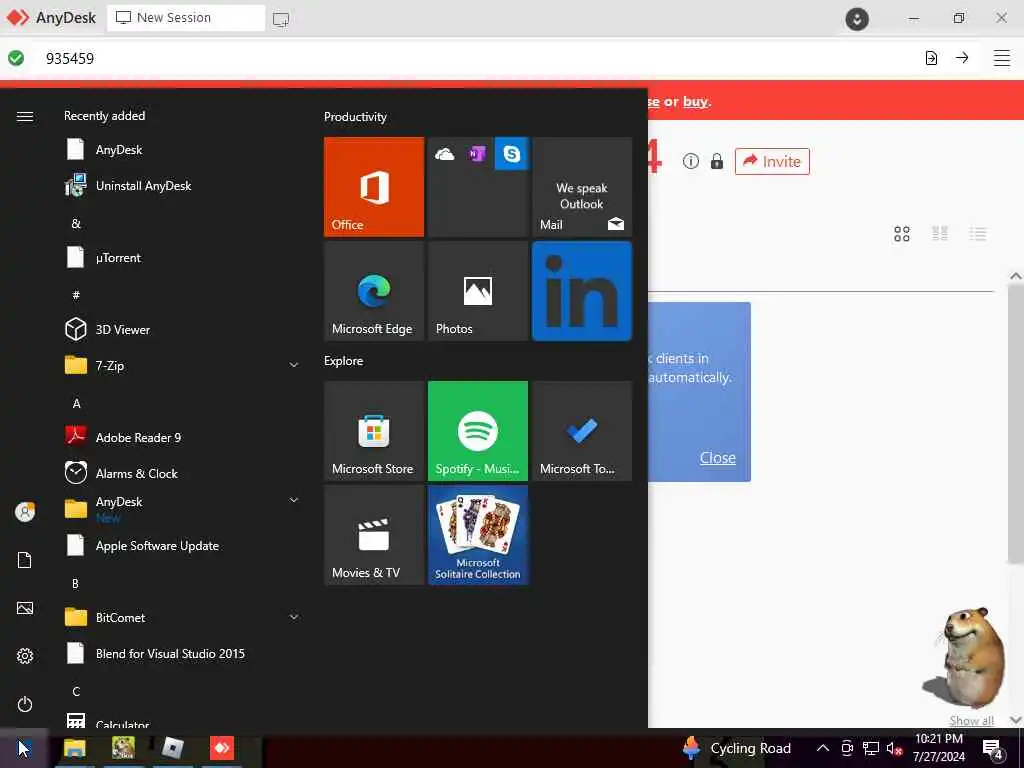The width and height of the screenshot is (1024, 768).
Task: Open Movies & TV tile
Action: coord(374,535)
